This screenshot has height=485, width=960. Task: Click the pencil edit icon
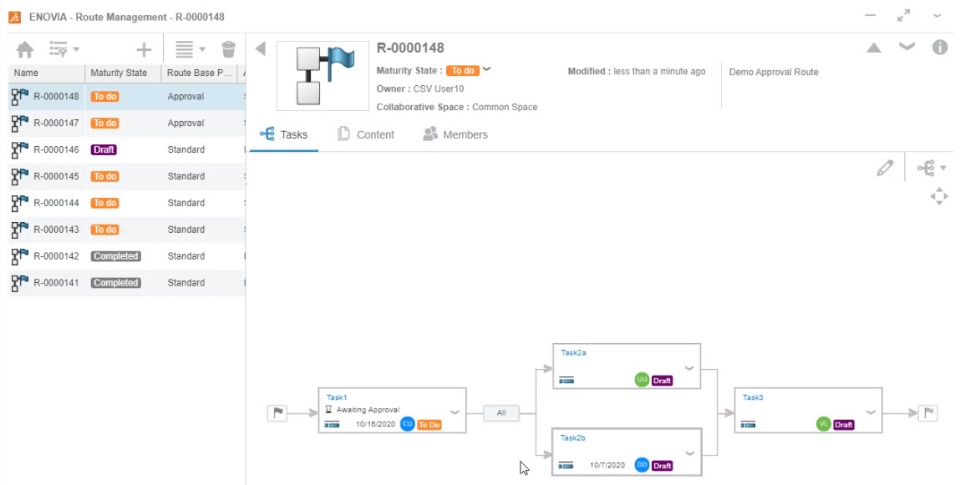tap(885, 168)
